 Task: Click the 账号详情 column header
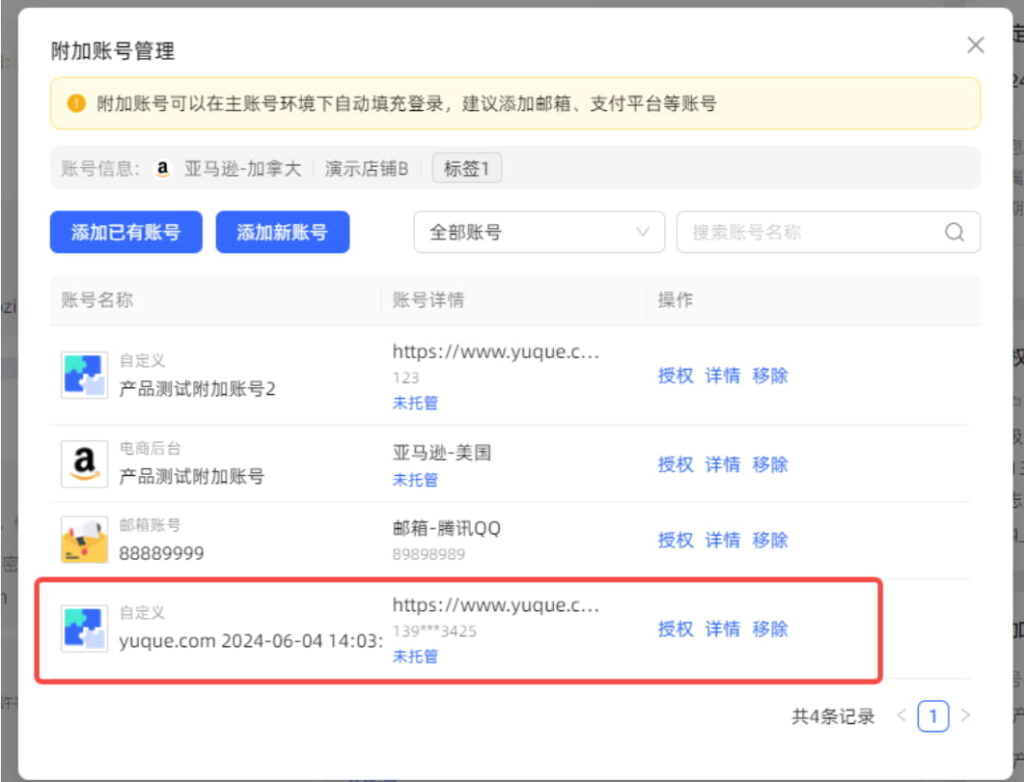(428, 300)
